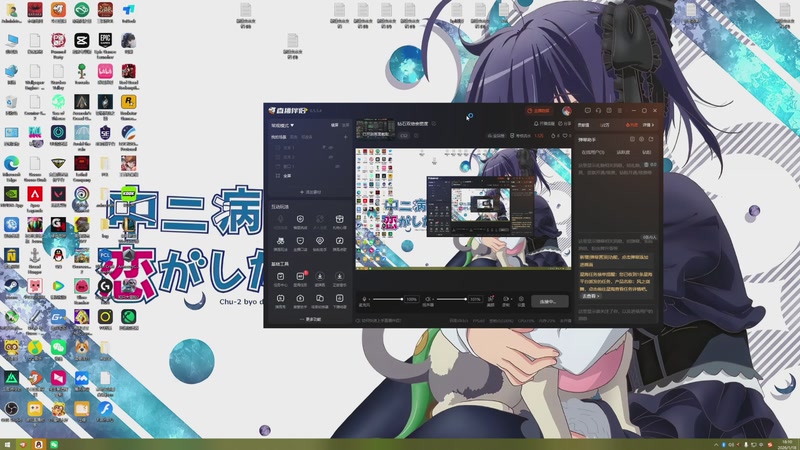Click the 去查看 link in the task notice

coord(591,296)
